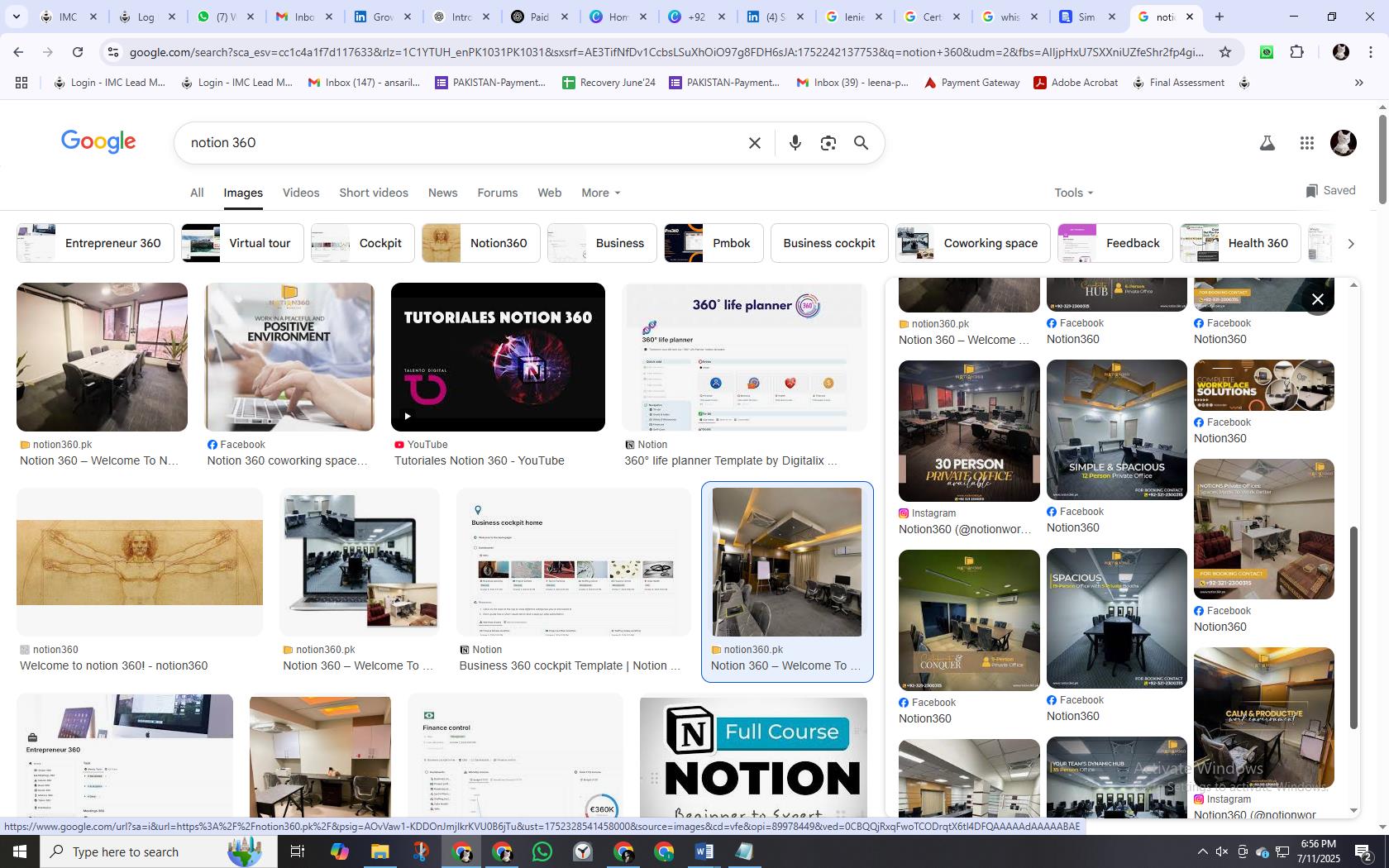Switch to the News tab
1389x868 pixels.
click(x=442, y=193)
